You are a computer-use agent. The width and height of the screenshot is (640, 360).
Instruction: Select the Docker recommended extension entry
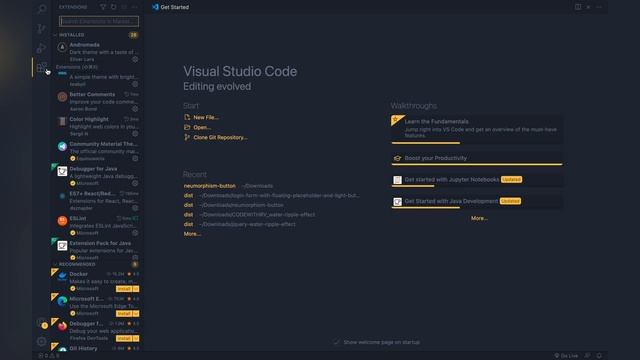(97, 281)
